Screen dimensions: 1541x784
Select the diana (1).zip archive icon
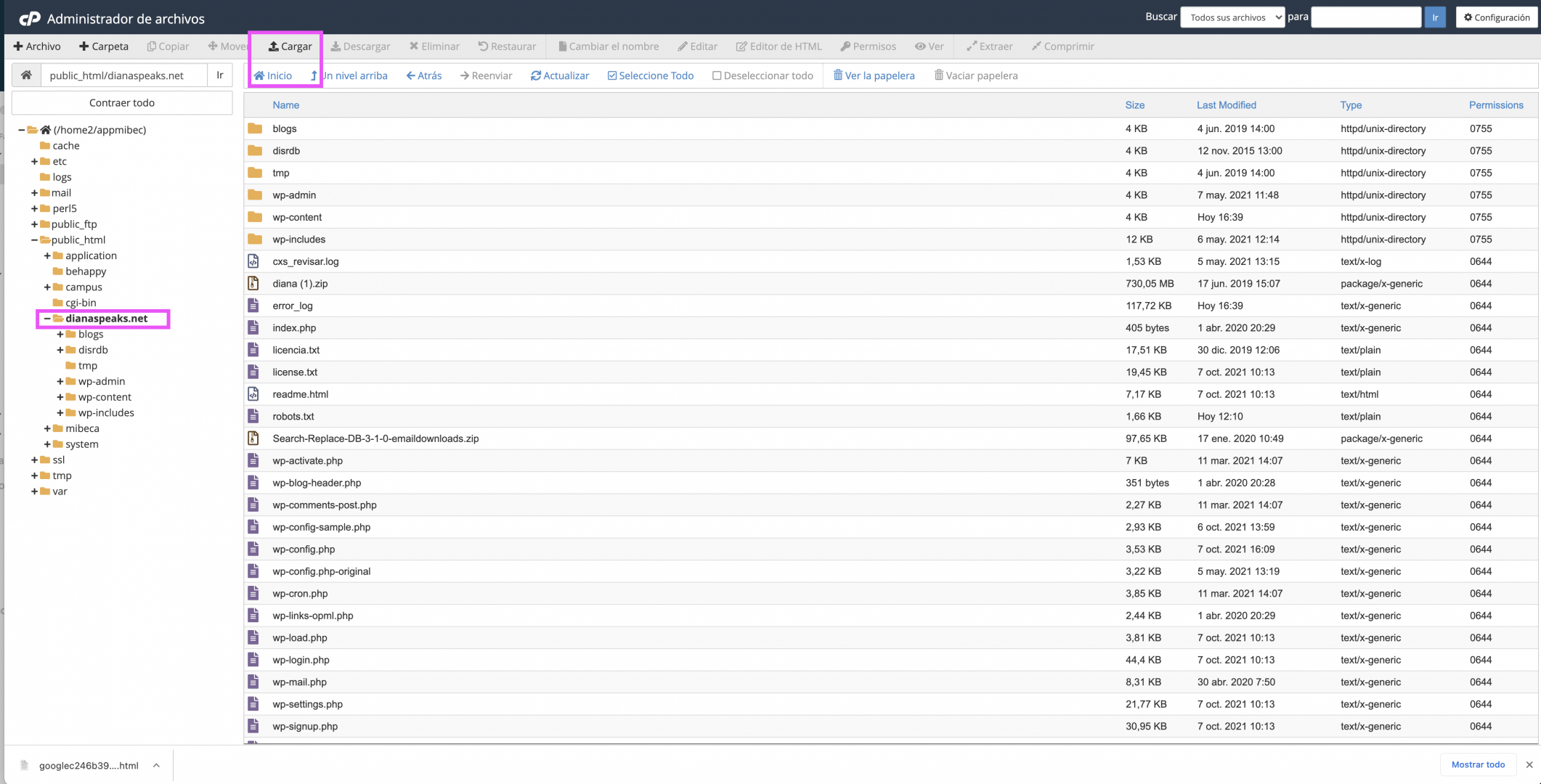tap(253, 283)
